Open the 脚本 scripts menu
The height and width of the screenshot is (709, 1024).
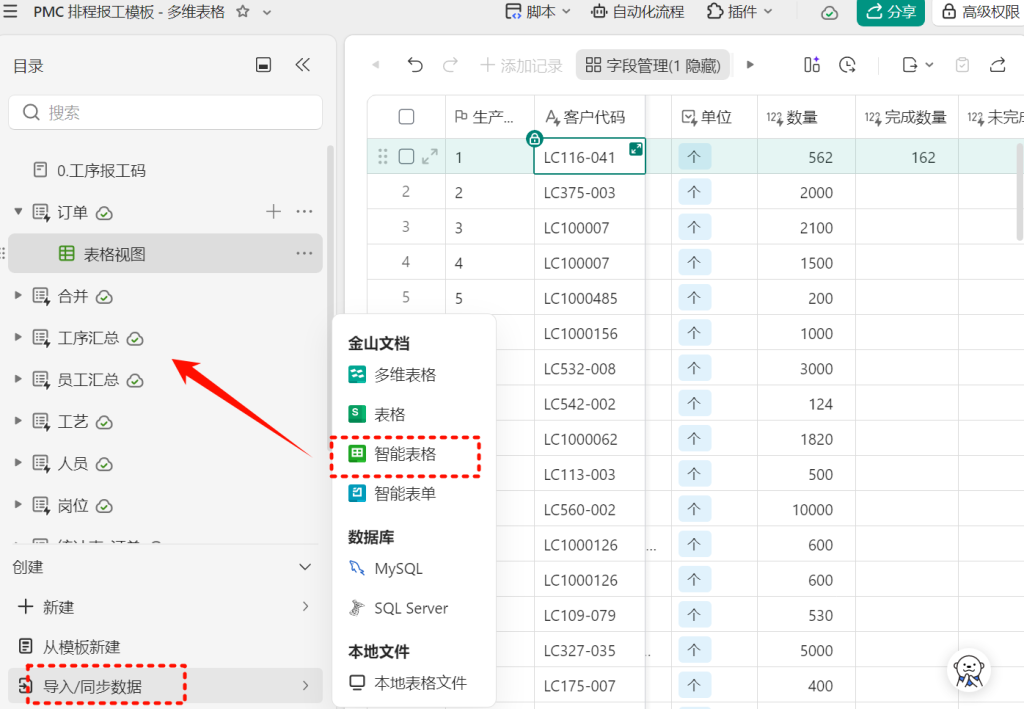pos(538,12)
